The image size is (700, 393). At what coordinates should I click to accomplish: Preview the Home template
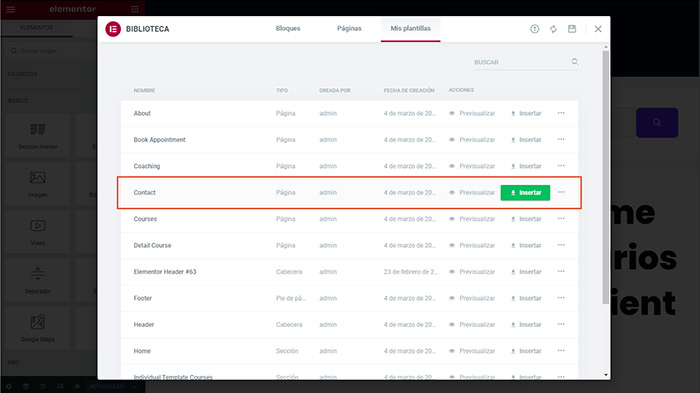472,351
